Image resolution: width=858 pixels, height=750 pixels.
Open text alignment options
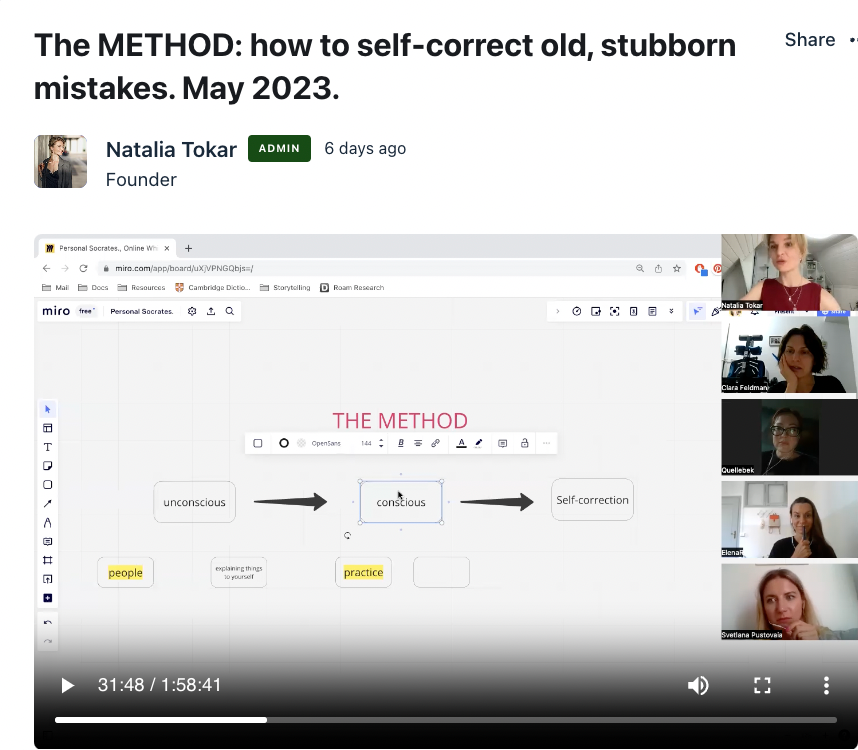tap(418, 443)
